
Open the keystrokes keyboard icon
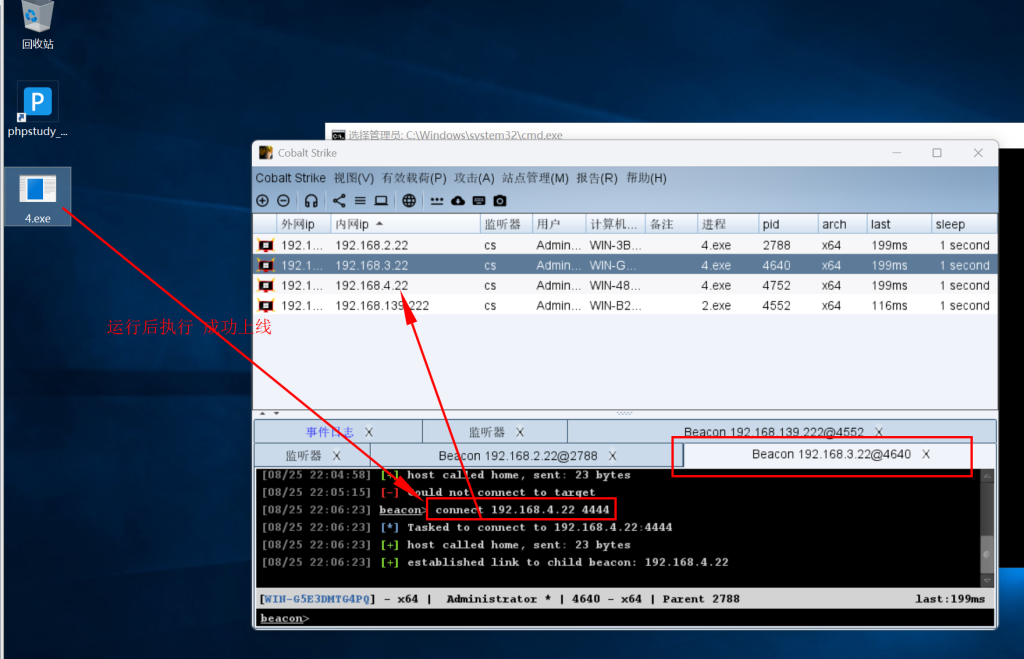(479, 201)
